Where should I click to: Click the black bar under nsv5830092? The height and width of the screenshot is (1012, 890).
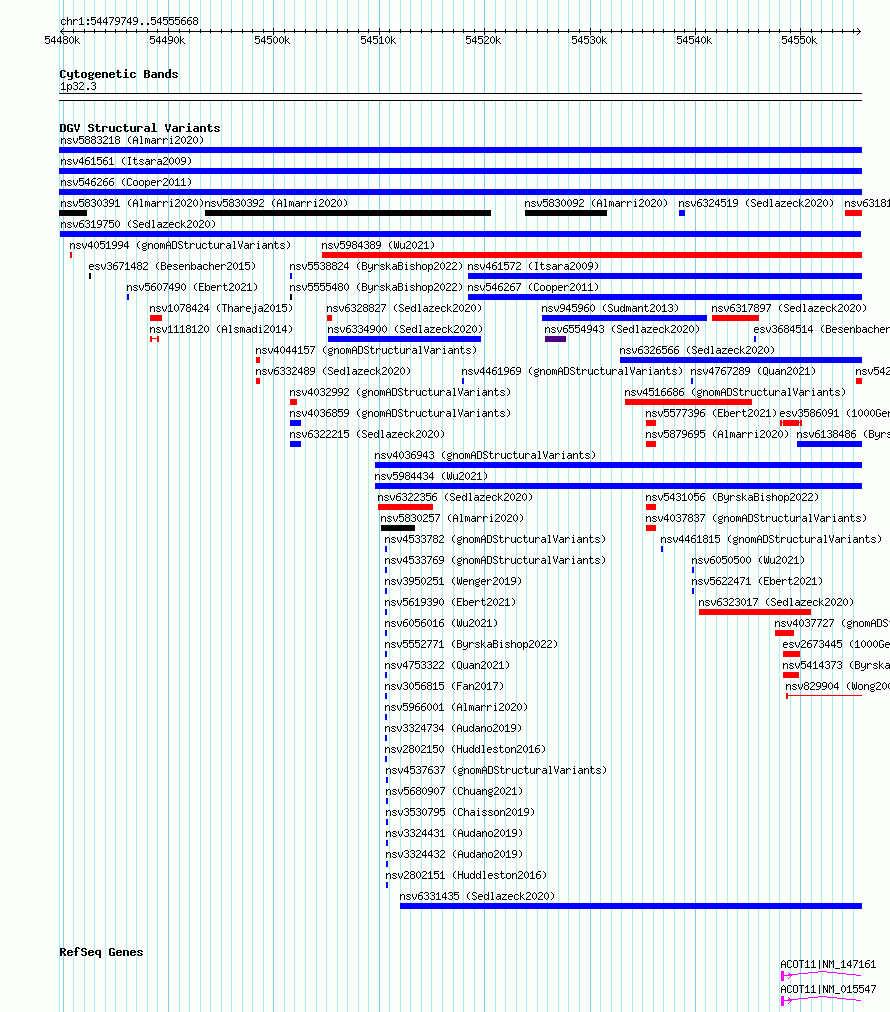pyautogui.click(x=566, y=213)
